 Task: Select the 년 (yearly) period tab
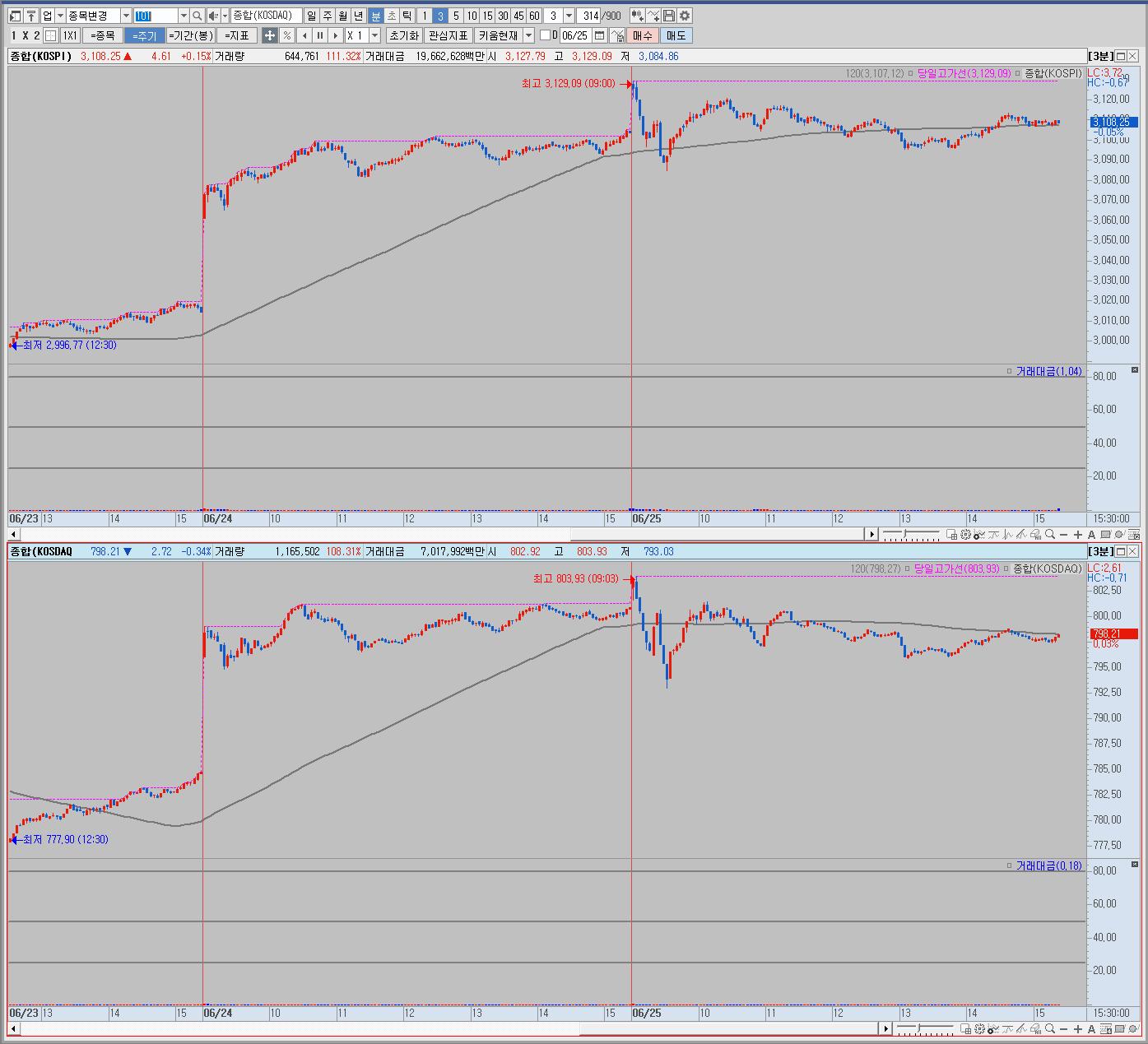click(358, 16)
